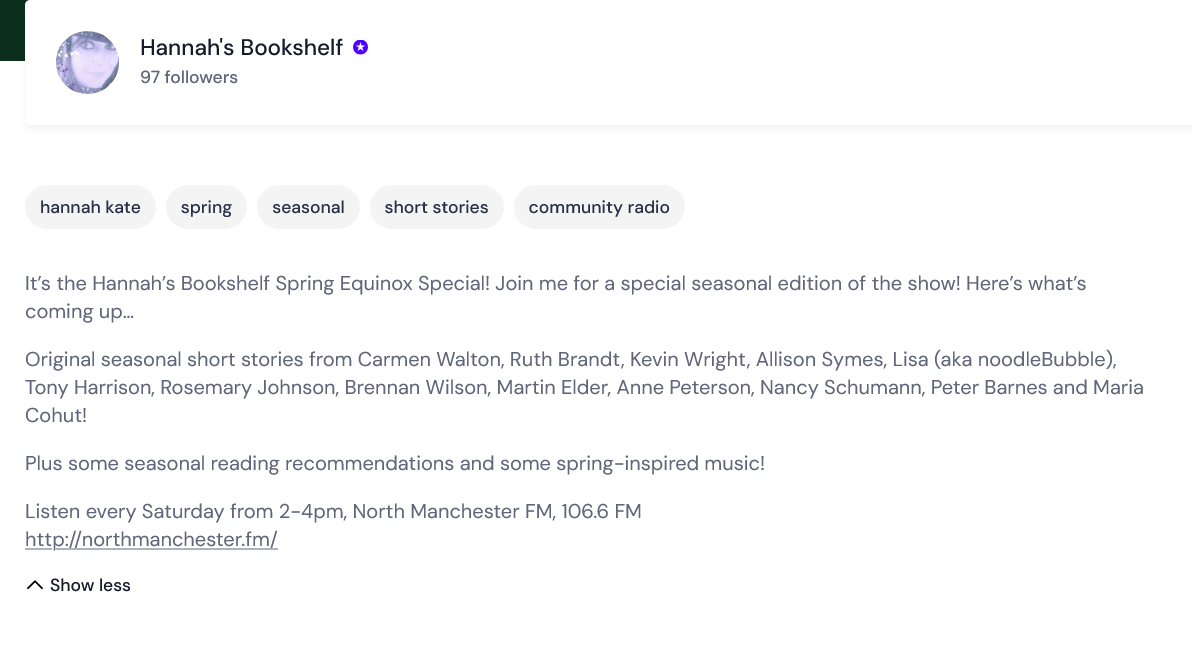Select the "hannah kate" tag
The width and height of the screenshot is (1192, 667).
point(90,207)
